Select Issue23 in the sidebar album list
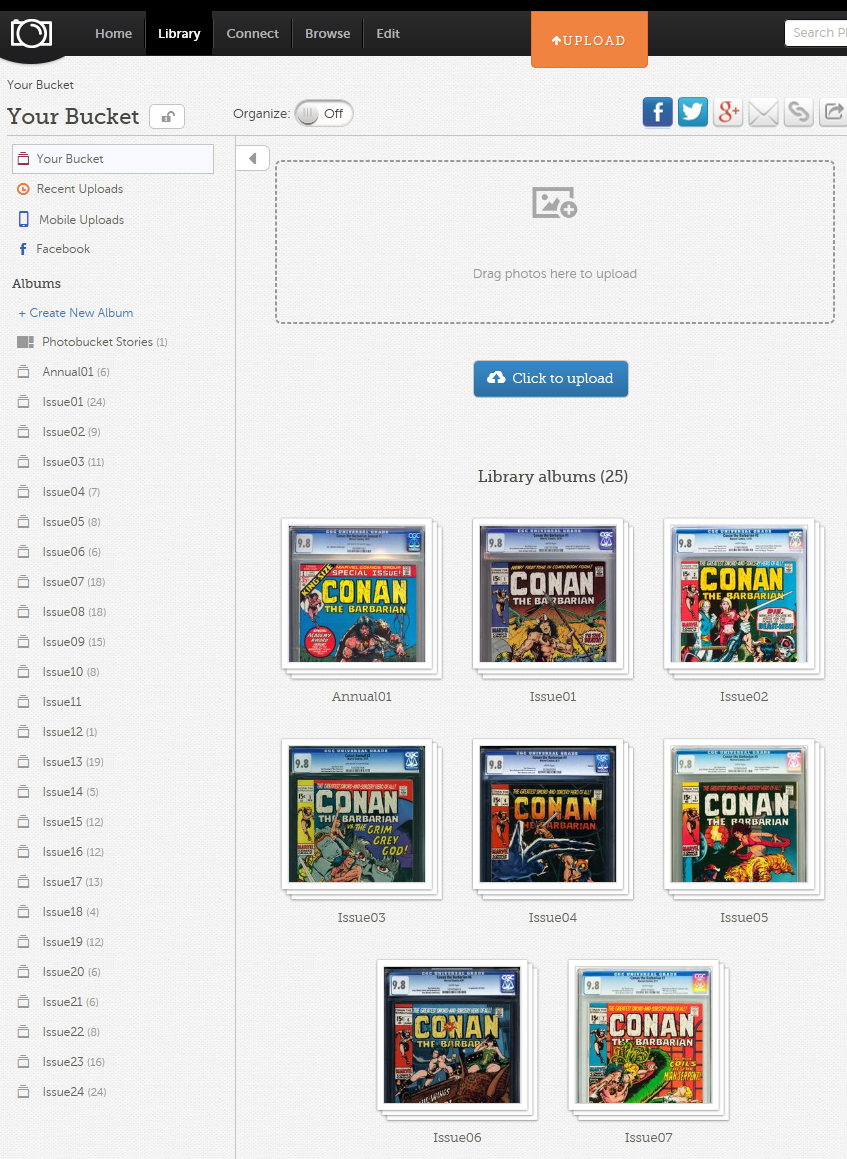The height and width of the screenshot is (1159, 847). coord(73,1062)
